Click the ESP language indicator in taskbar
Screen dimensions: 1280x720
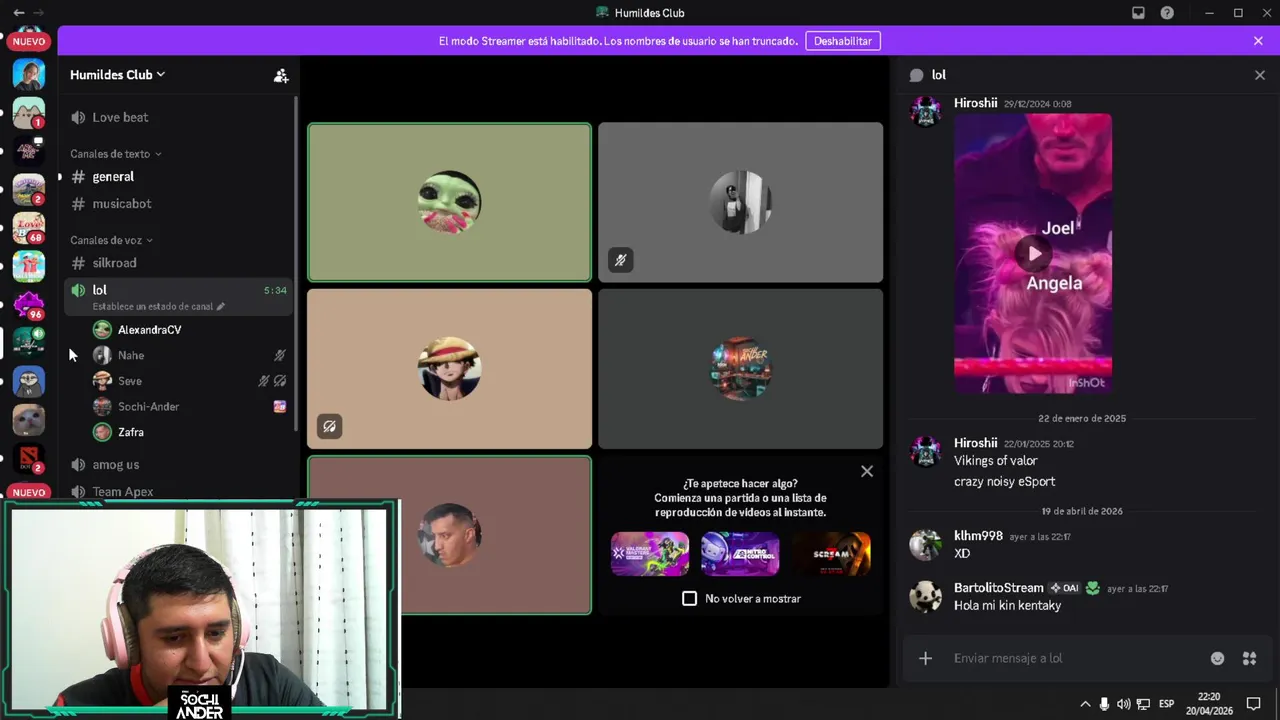(x=1166, y=704)
